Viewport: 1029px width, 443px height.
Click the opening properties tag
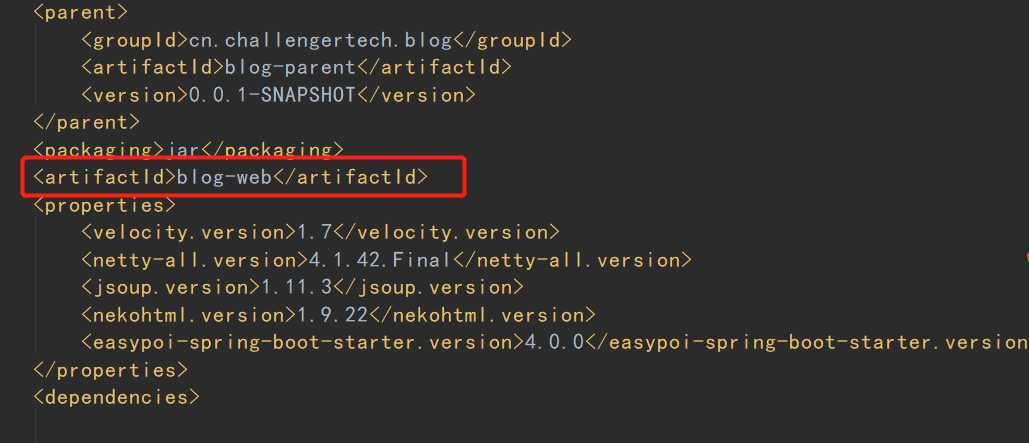[x=104, y=205]
